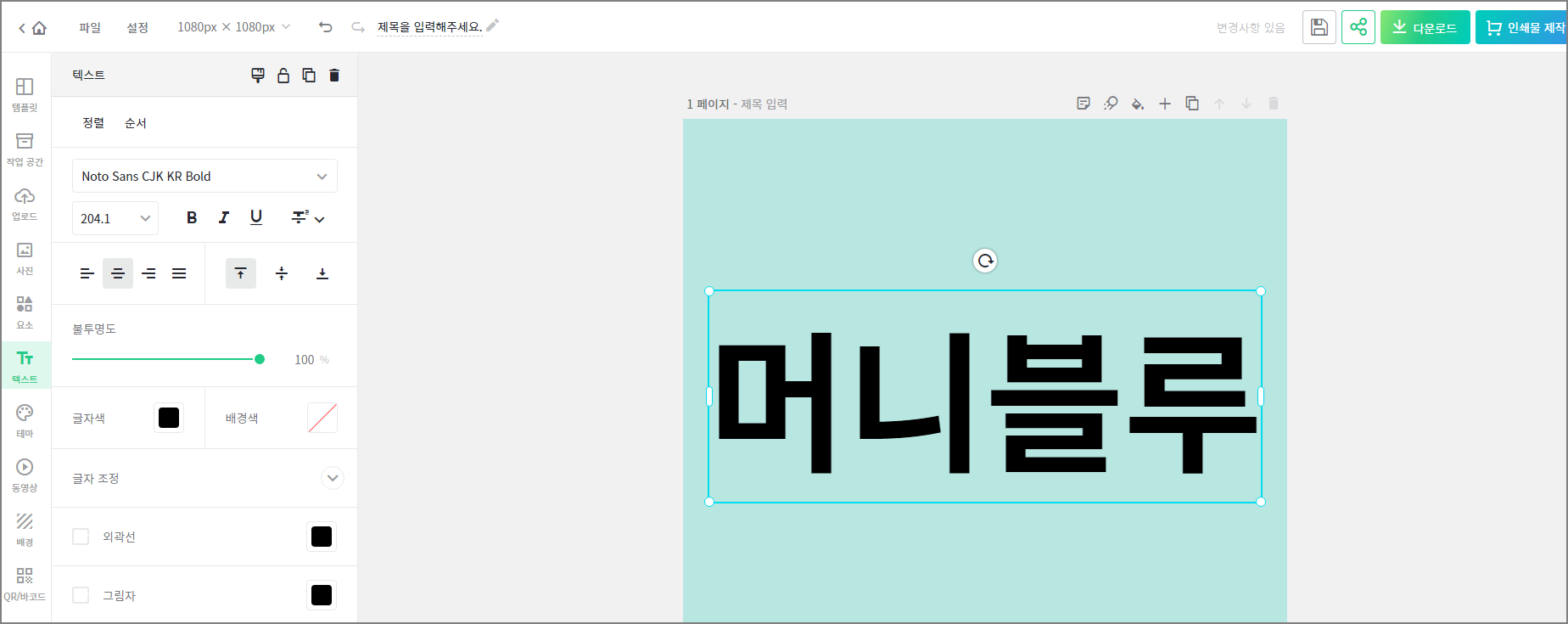Screen dimensions: 1568x624
Task: Open the 사진 sidebar panel
Action: pyautogui.click(x=25, y=257)
